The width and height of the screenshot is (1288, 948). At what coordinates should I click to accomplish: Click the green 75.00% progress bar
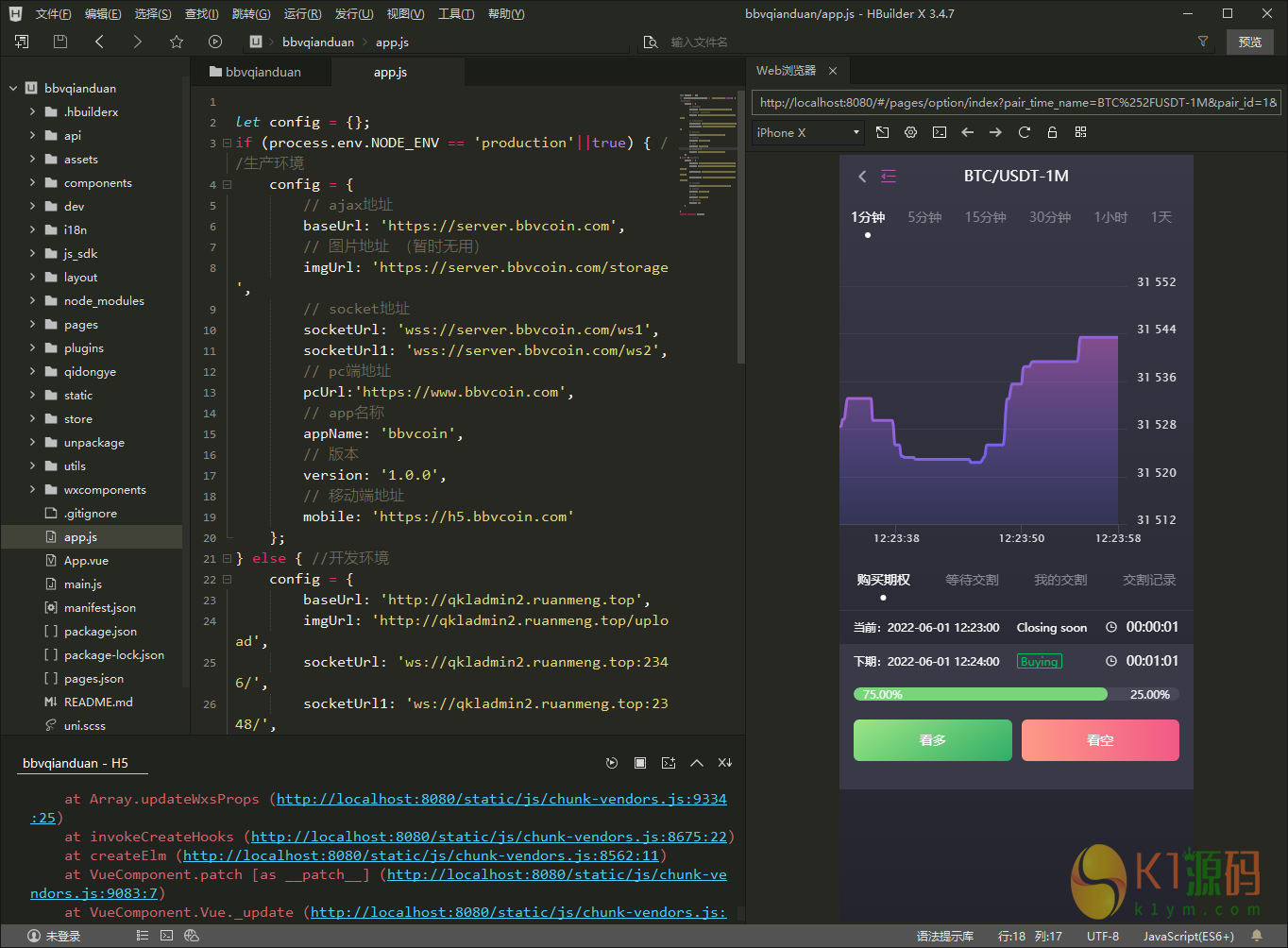click(980, 694)
